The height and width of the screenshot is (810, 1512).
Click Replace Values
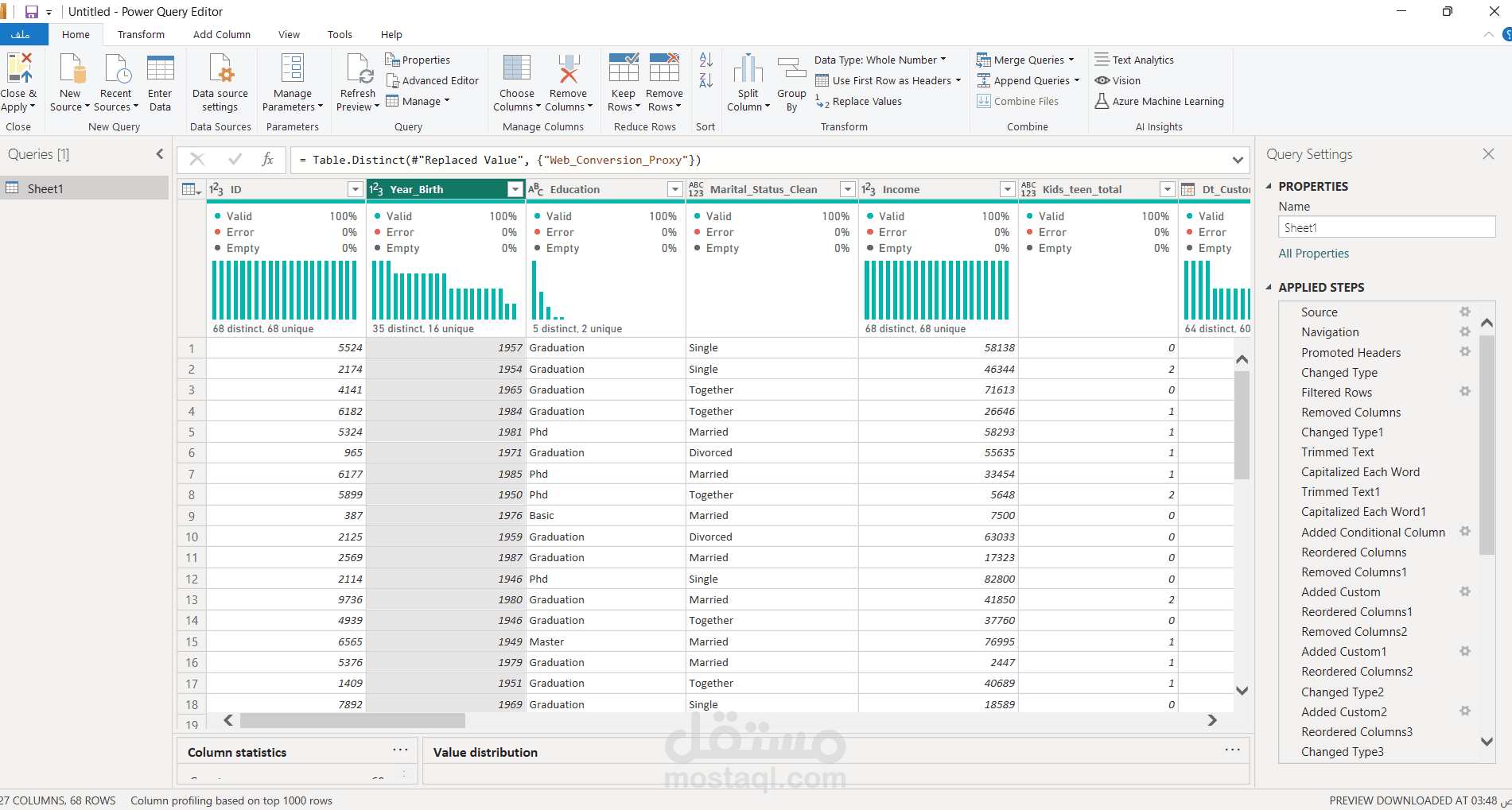click(x=859, y=101)
